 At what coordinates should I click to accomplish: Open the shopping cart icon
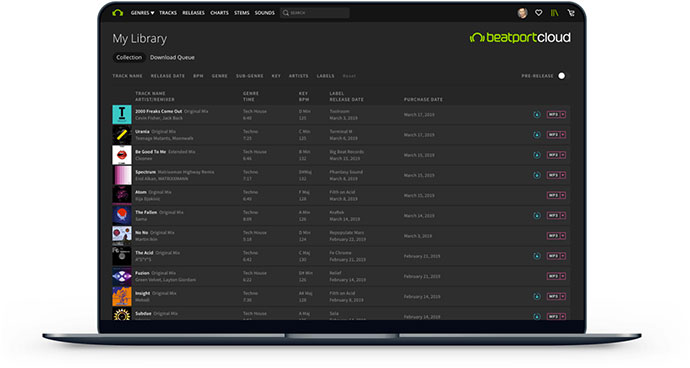(571, 13)
